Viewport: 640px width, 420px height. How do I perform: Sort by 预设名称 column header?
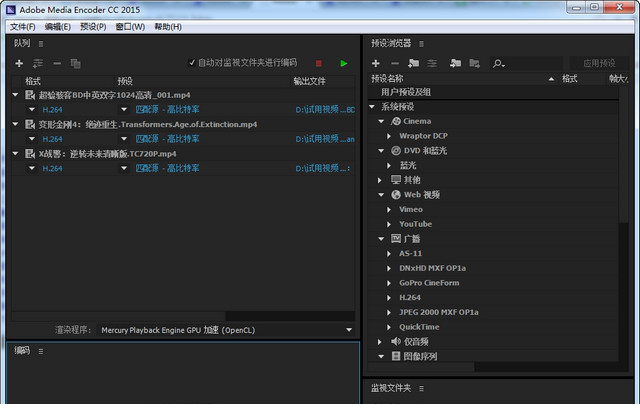click(x=387, y=78)
